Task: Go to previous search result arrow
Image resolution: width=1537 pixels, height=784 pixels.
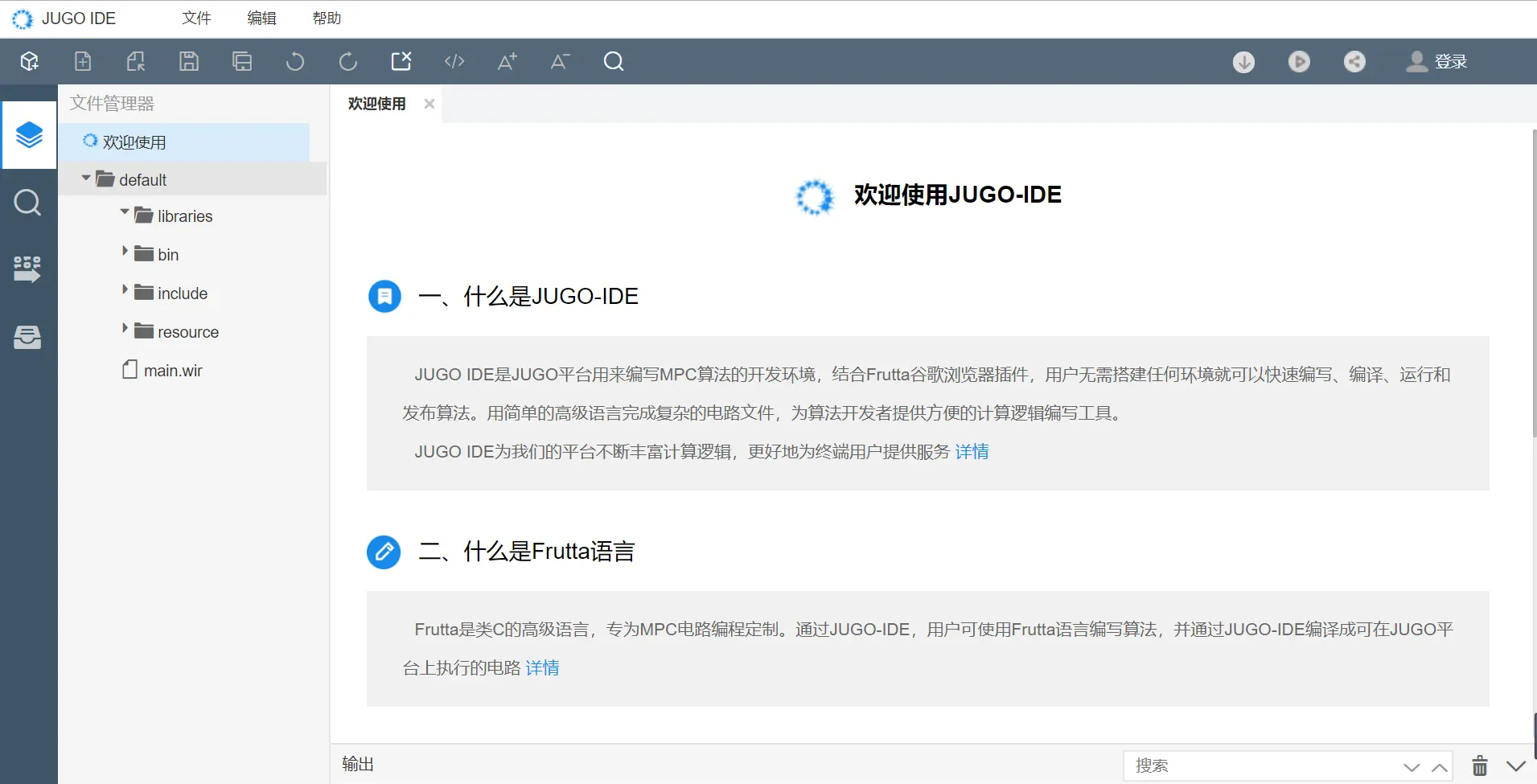Action: pyautogui.click(x=1440, y=768)
